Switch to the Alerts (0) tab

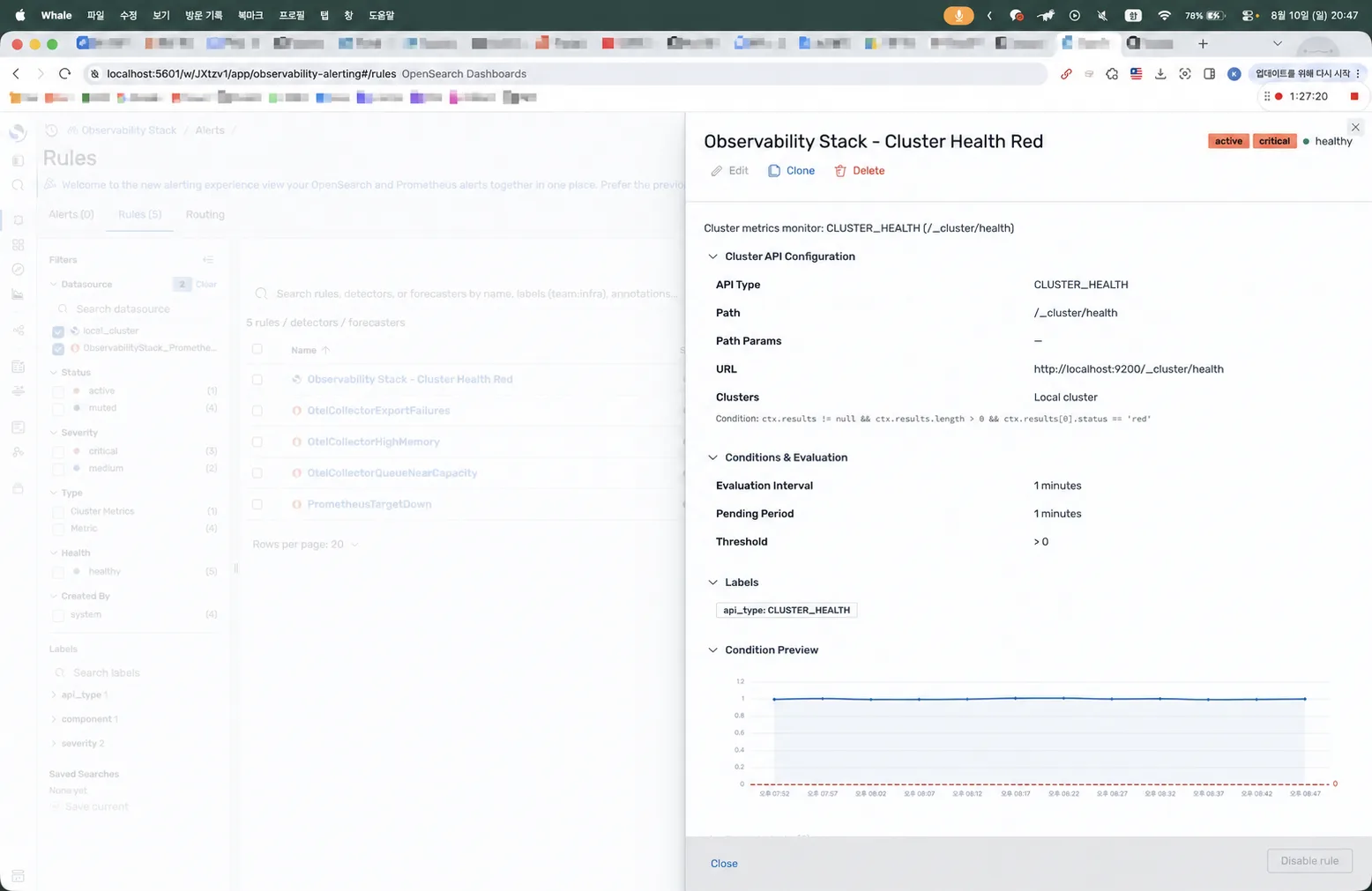click(71, 215)
